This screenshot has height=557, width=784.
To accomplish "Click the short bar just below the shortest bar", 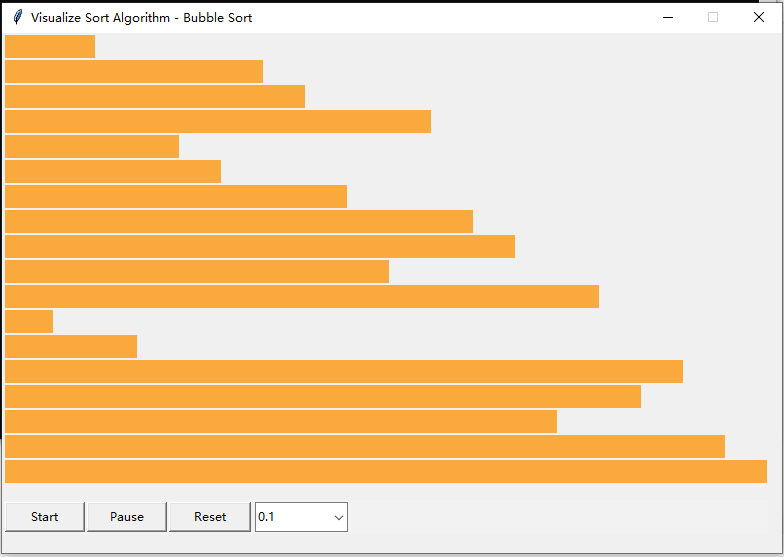I will (x=70, y=347).
